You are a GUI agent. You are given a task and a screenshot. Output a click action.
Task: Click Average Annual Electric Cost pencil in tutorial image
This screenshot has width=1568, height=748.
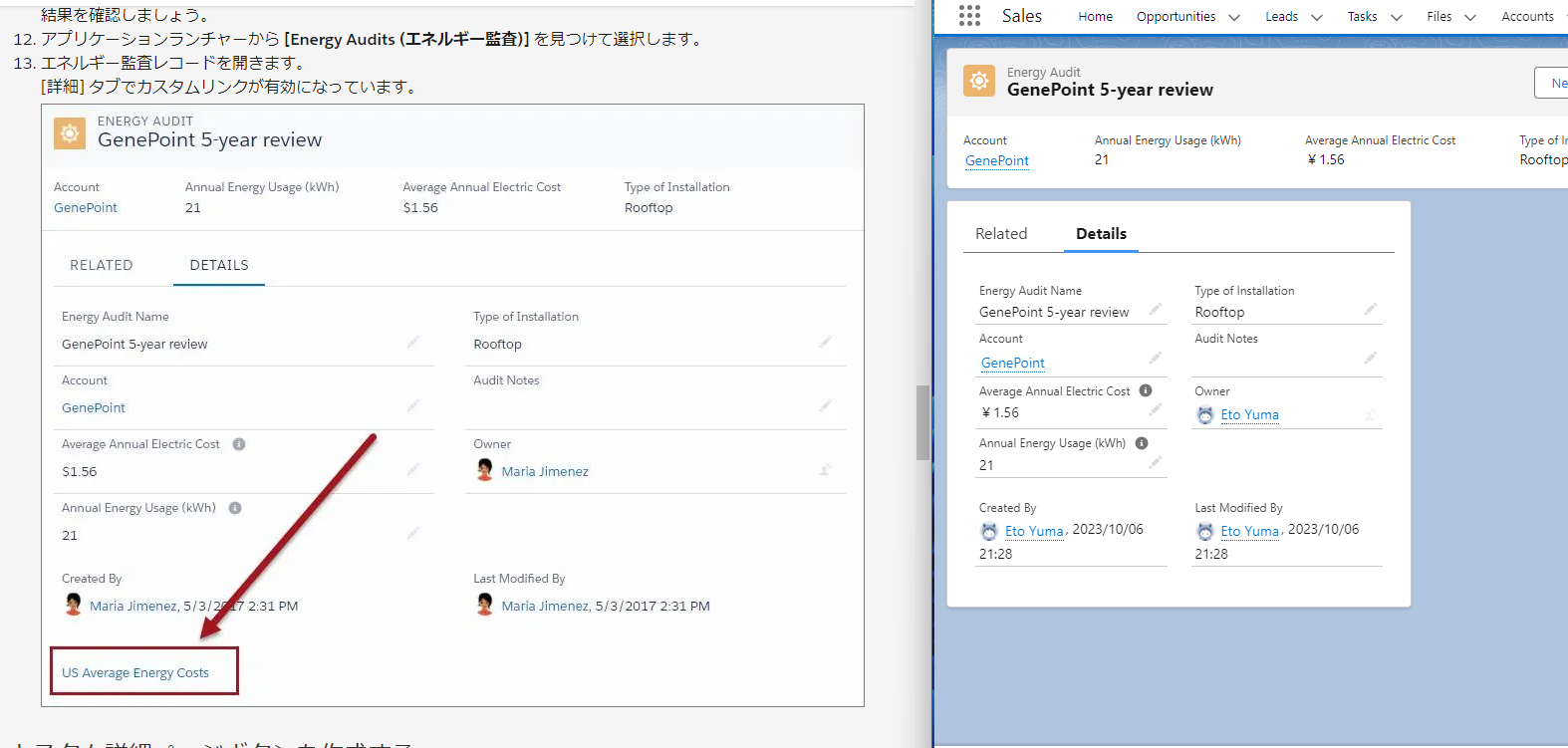click(x=413, y=469)
